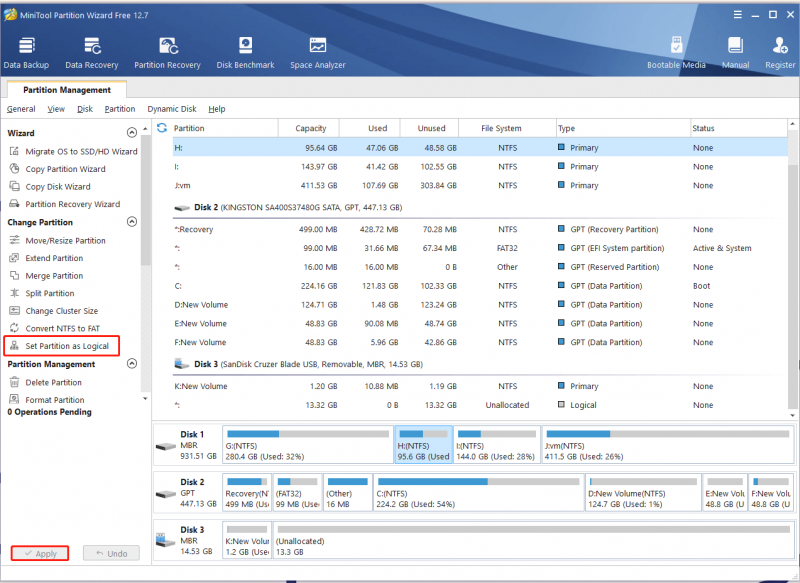Viewport: 800px width, 583px height.
Task: Collapse the Change Partition section
Action: point(132,222)
